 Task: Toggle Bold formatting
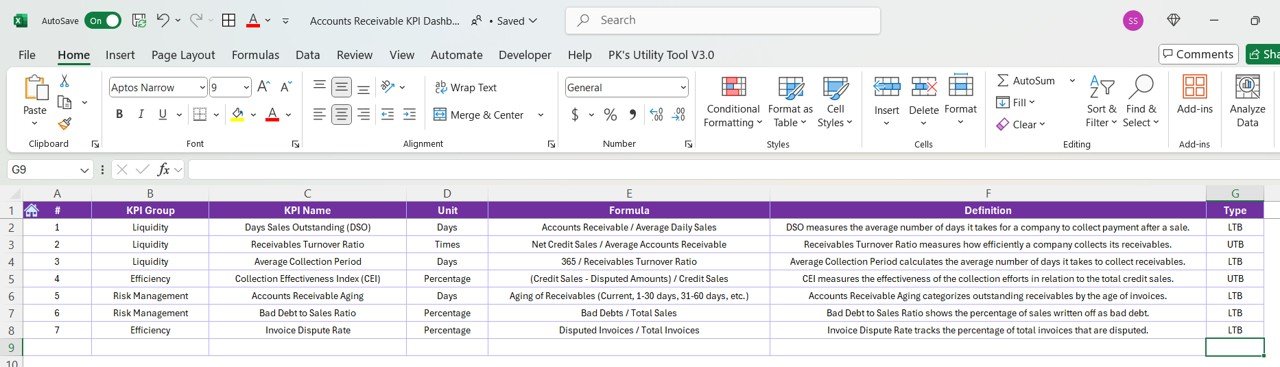tap(119, 115)
